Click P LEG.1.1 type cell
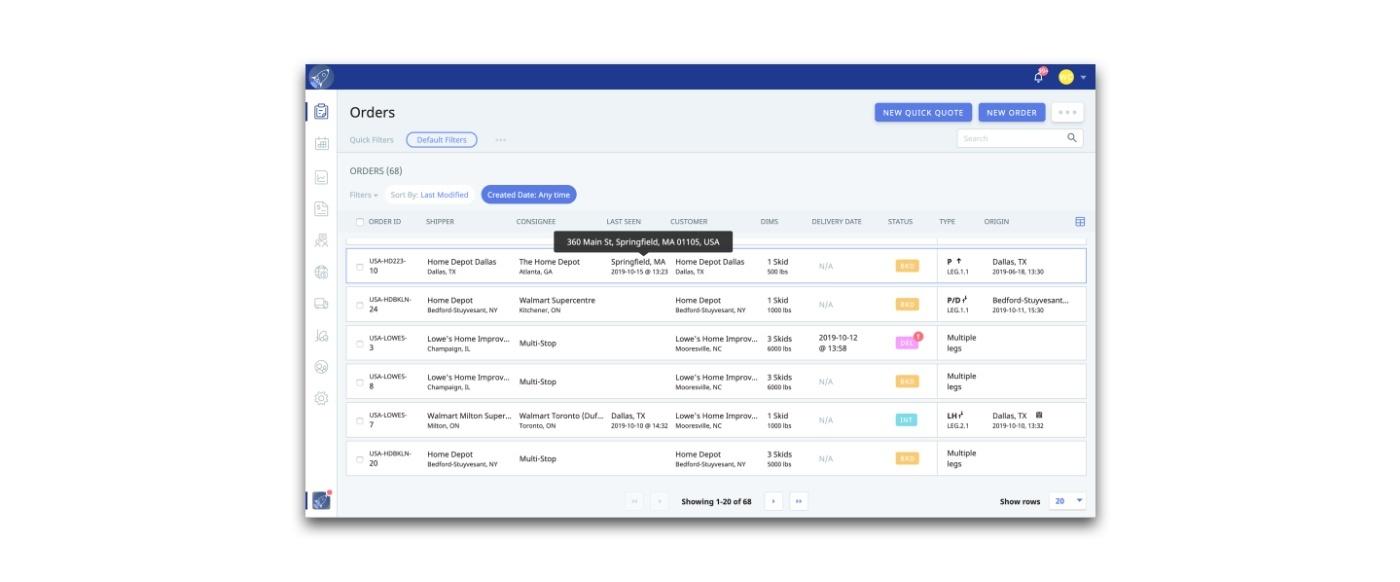This screenshot has height=582, width=1400. click(957, 266)
